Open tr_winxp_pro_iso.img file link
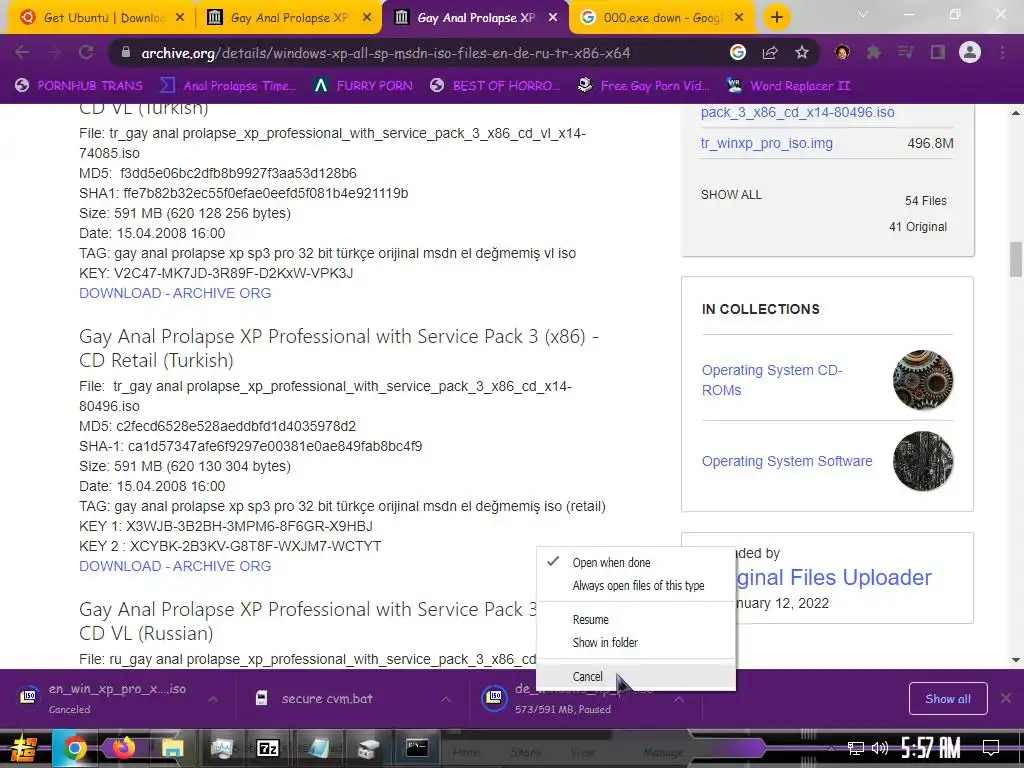Image resolution: width=1024 pixels, height=768 pixels. pyautogui.click(x=767, y=143)
